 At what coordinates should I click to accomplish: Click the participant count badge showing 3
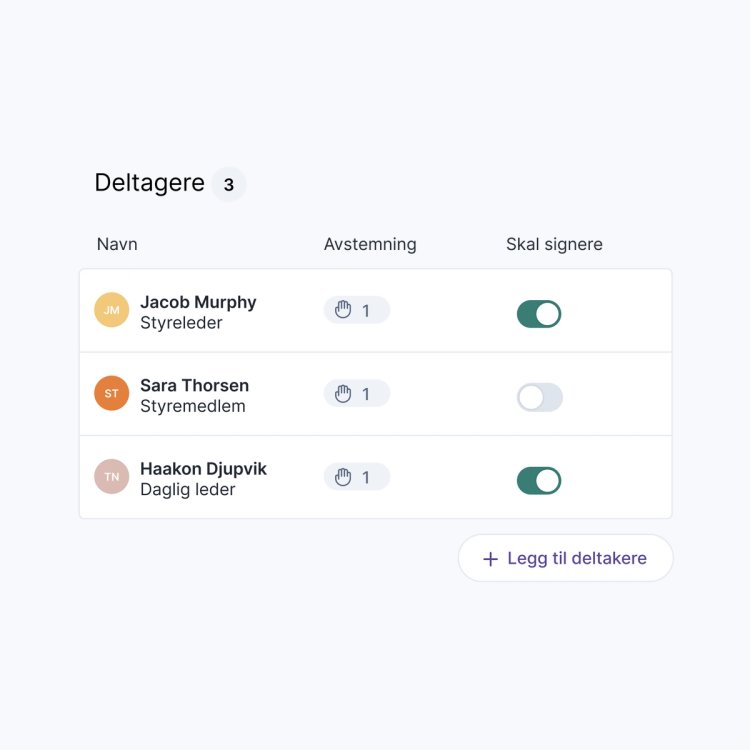point(229,184)
